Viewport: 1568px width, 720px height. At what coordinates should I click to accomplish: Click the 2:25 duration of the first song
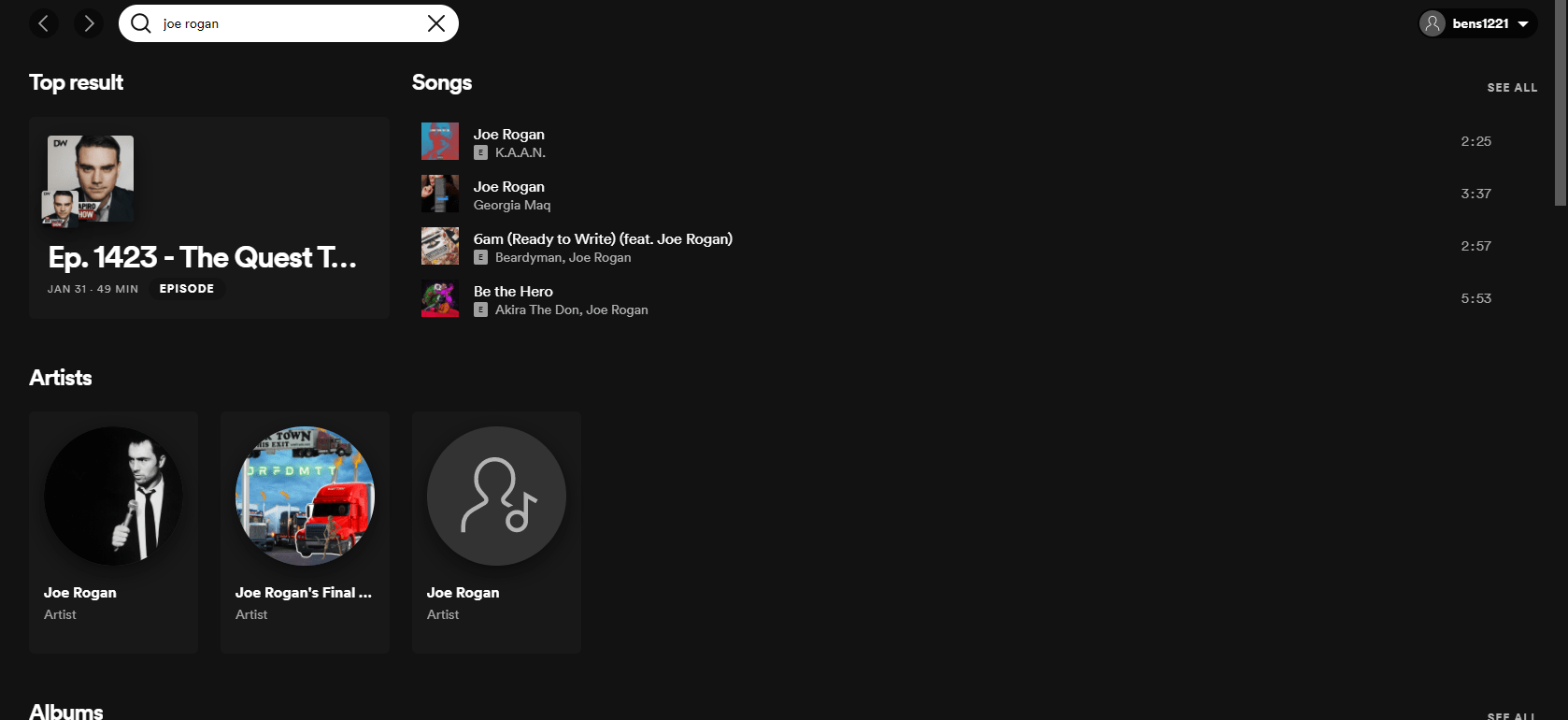pos(1475,141)
